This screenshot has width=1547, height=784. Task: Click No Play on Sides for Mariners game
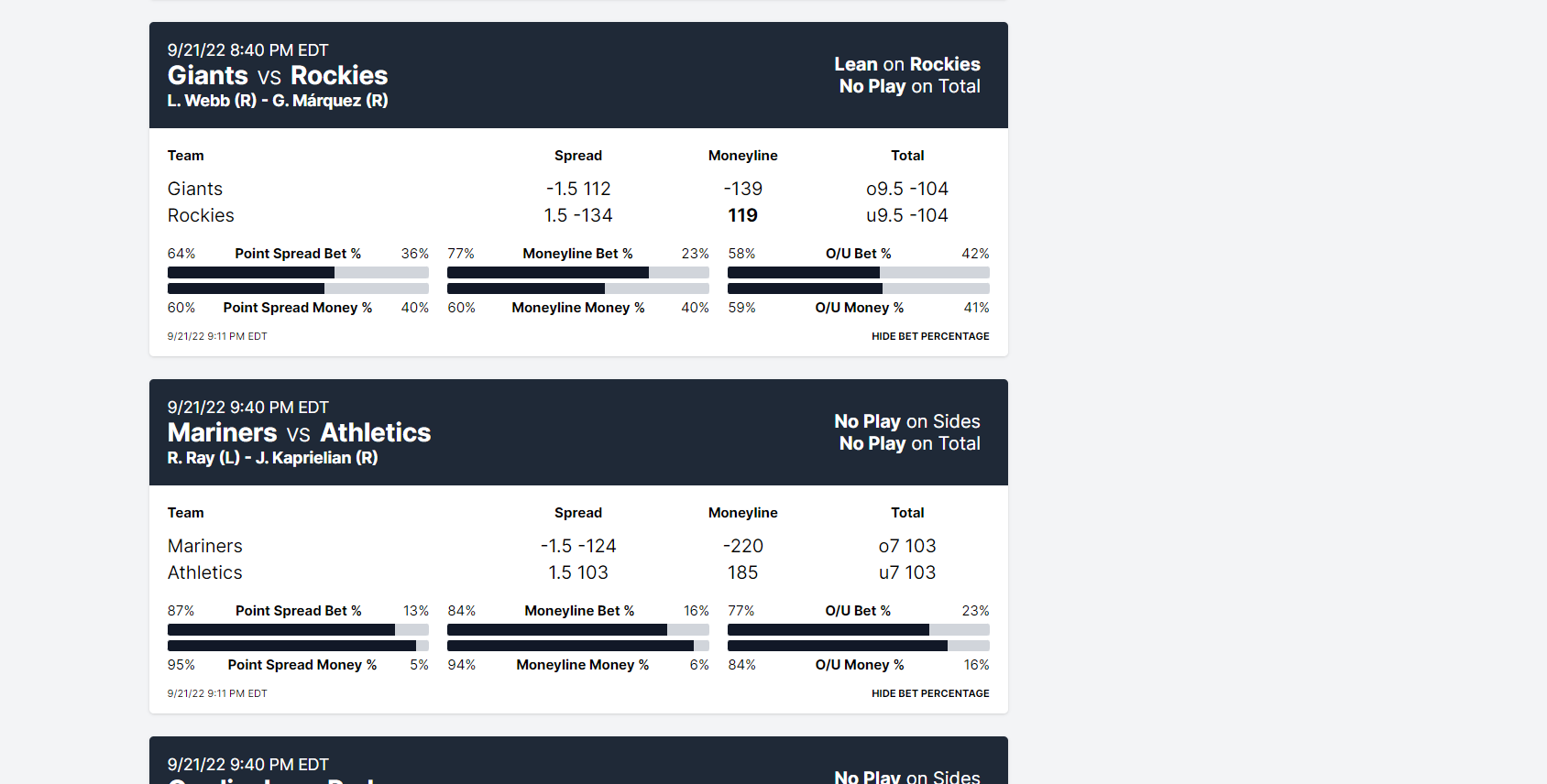[x=907, y=421]
